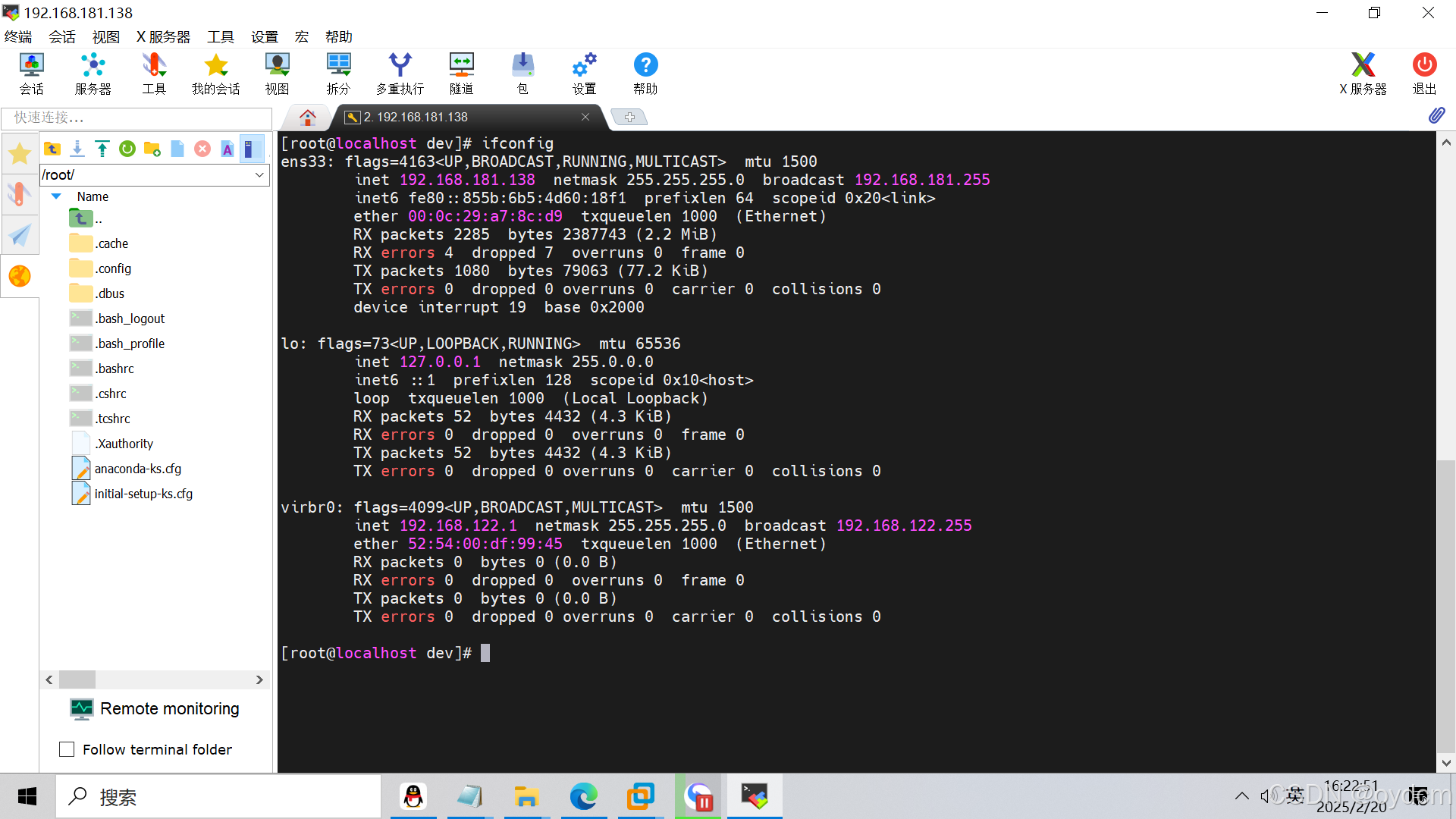The height and width of the screenshot is (819, 1456).
Task: Open the 工具 menu in menu bar
Action: click(x=221, y=36)
